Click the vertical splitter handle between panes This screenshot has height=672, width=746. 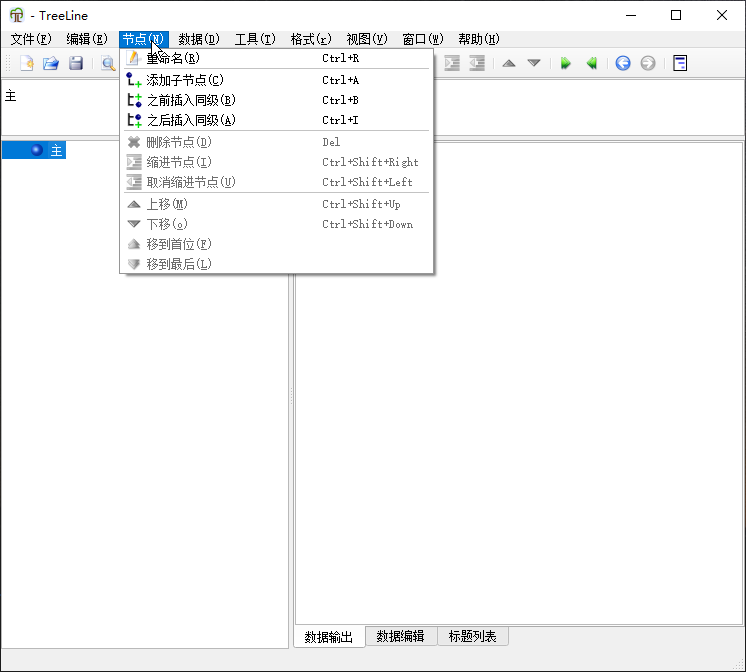point(291,396)
